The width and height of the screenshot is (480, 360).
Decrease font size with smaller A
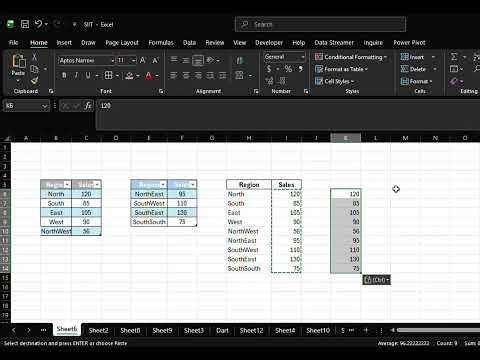(155, 60)
